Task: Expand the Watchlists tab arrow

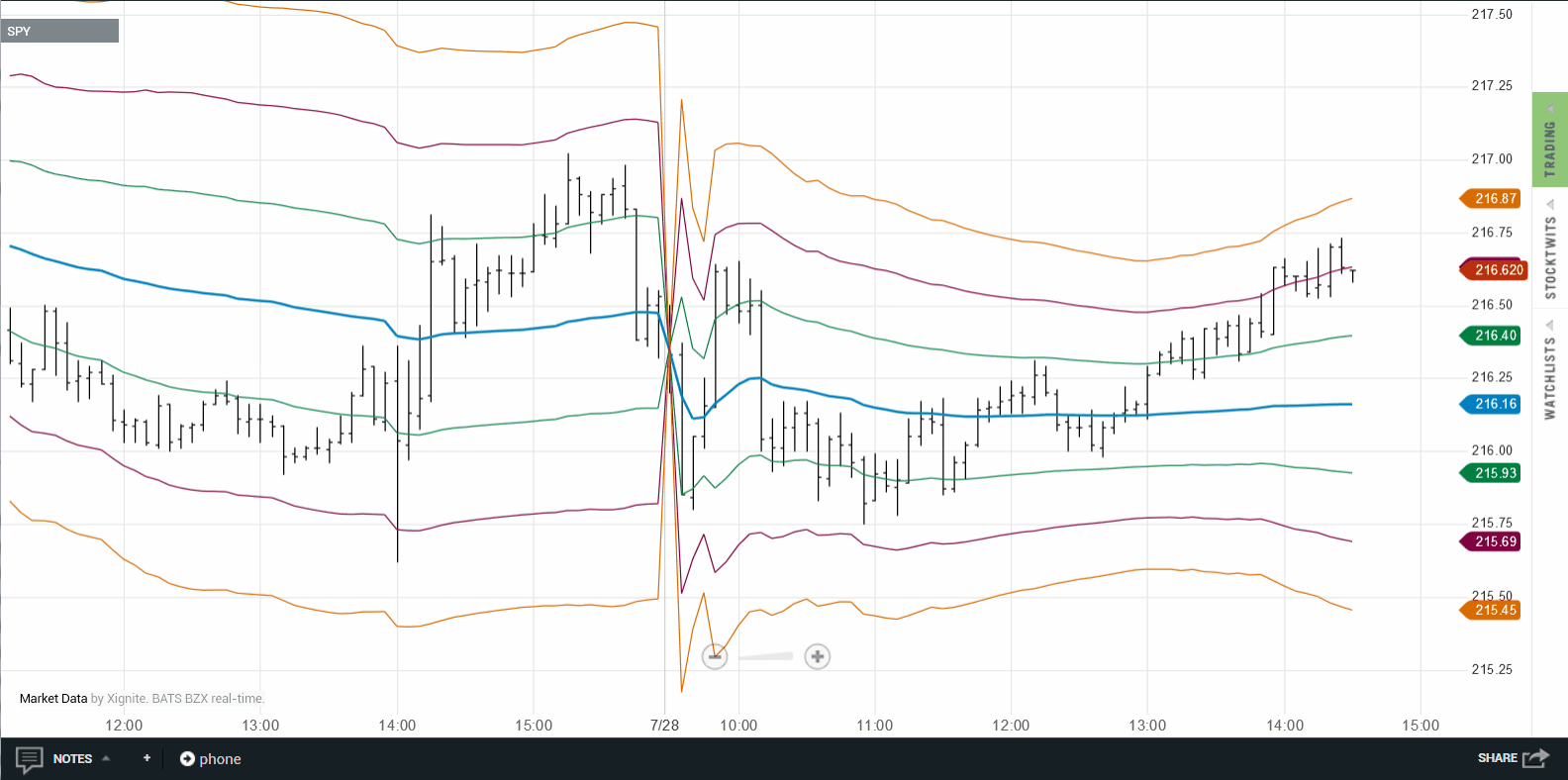Action: tap(1550, 325)
